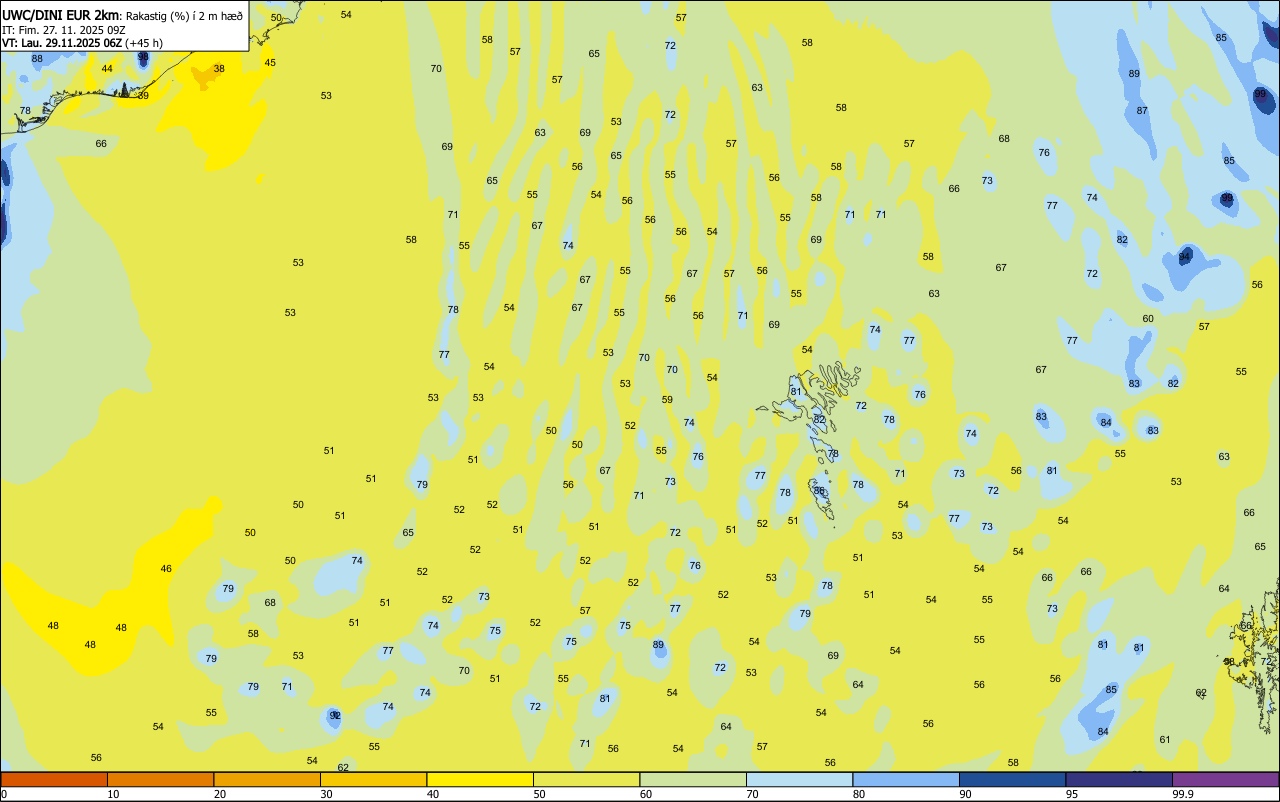Click the 70–80 pale blue legend swatch

tap(799, 779)
